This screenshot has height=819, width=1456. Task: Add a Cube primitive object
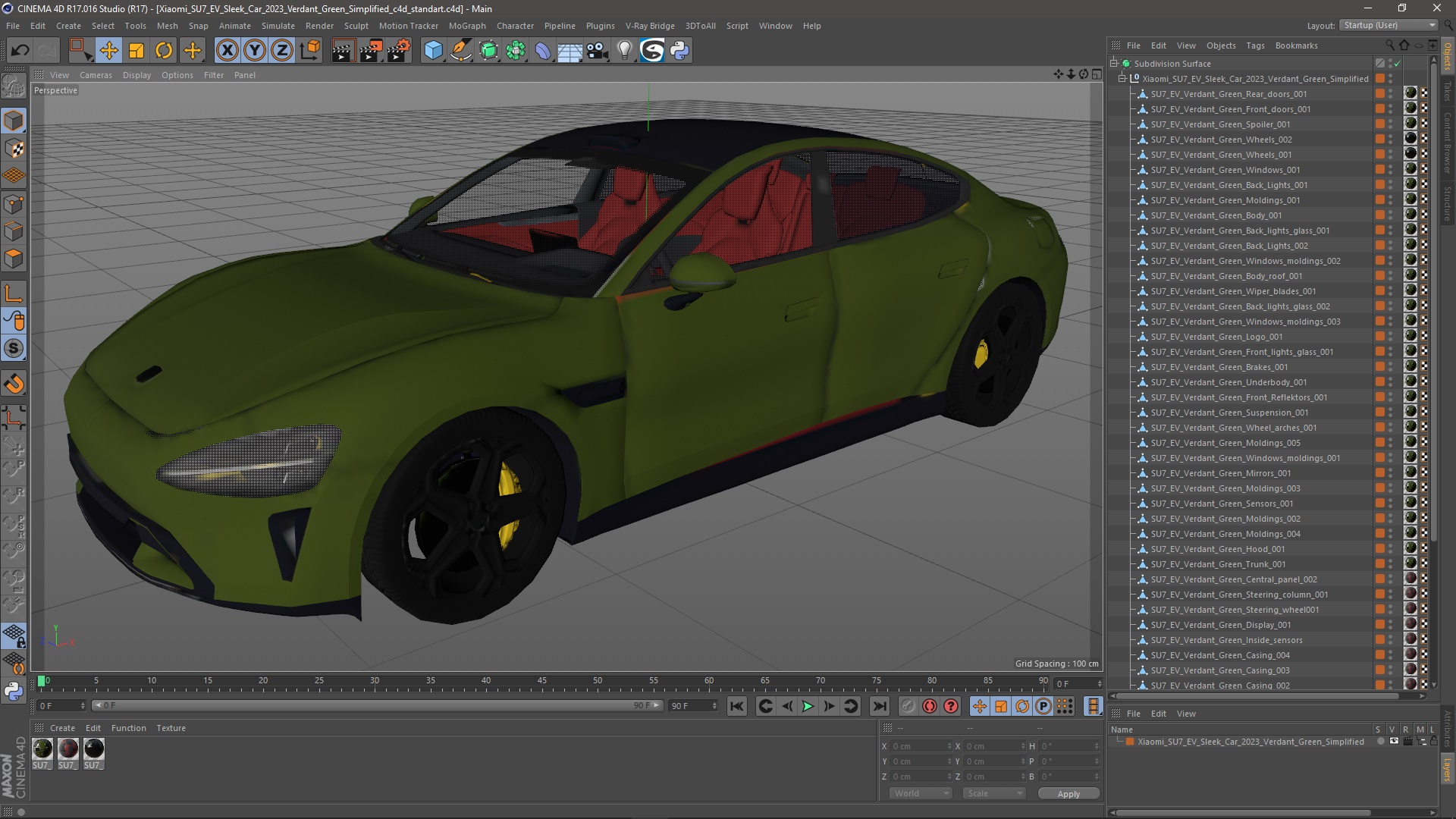coord(433,51)
